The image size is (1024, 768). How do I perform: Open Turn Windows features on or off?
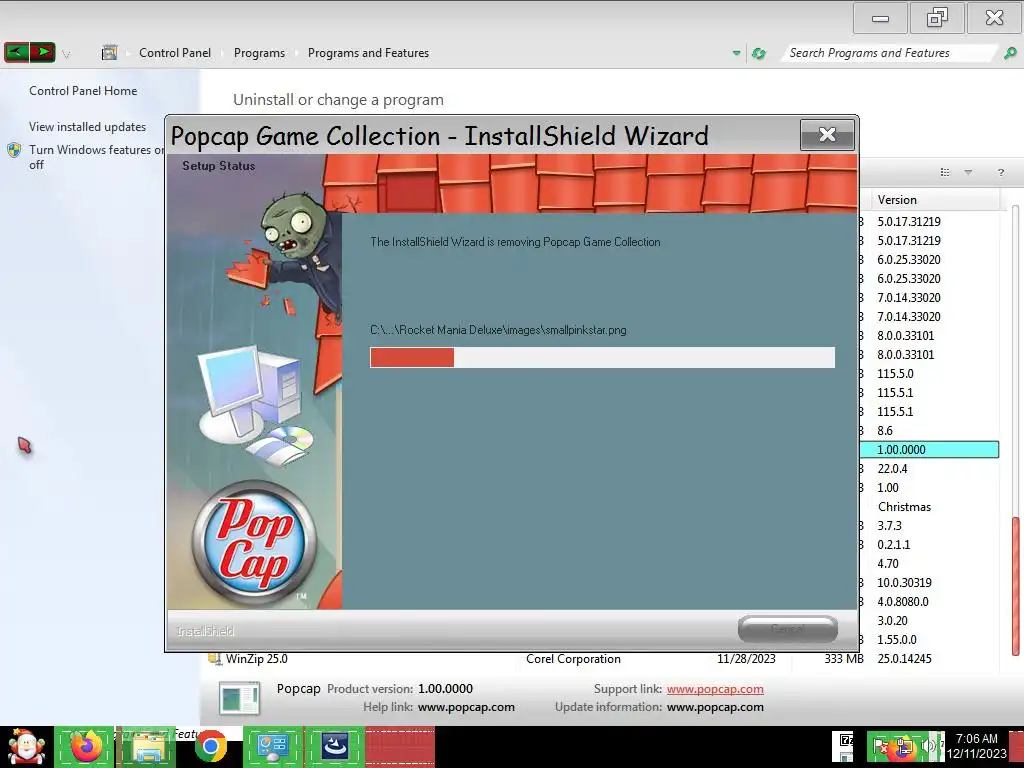tap(95, 157)
